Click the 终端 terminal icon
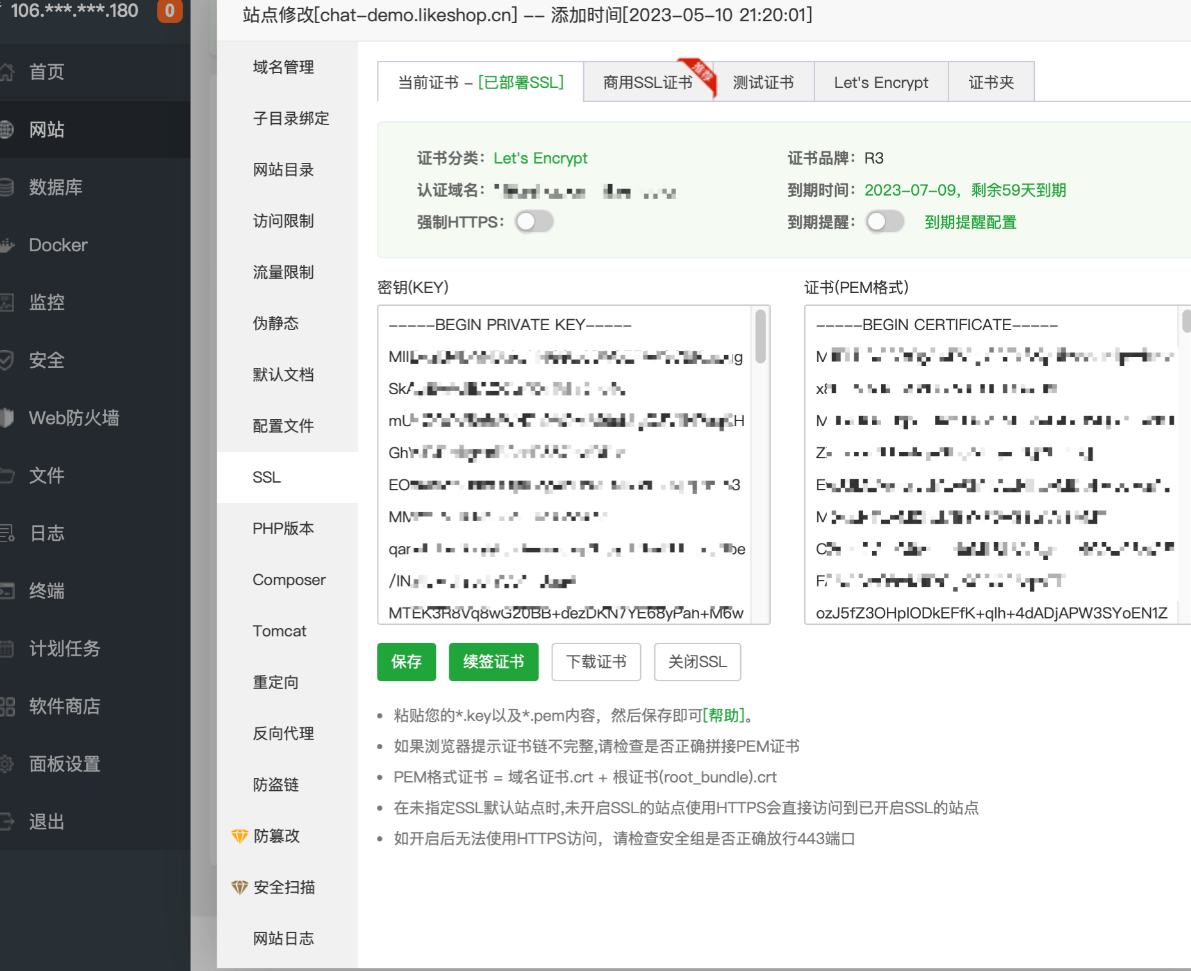This screenshot has height=971, width=1191. [x=6, y=591]
